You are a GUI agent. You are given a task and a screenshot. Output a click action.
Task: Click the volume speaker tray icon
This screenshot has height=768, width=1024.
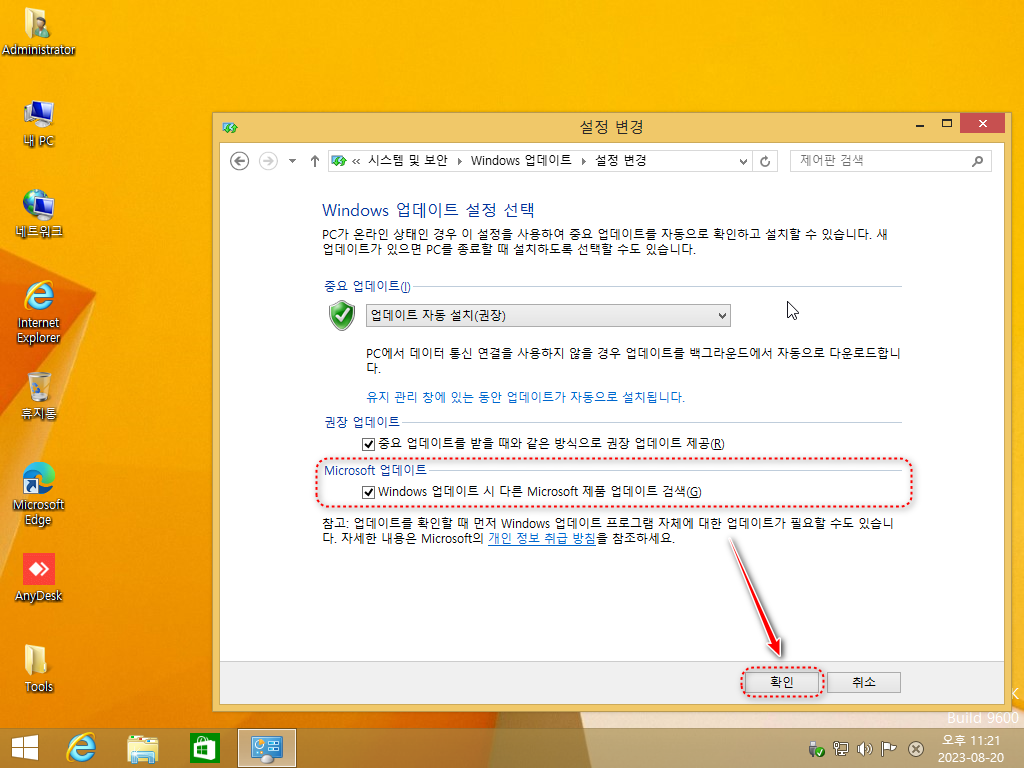[865, 749]
